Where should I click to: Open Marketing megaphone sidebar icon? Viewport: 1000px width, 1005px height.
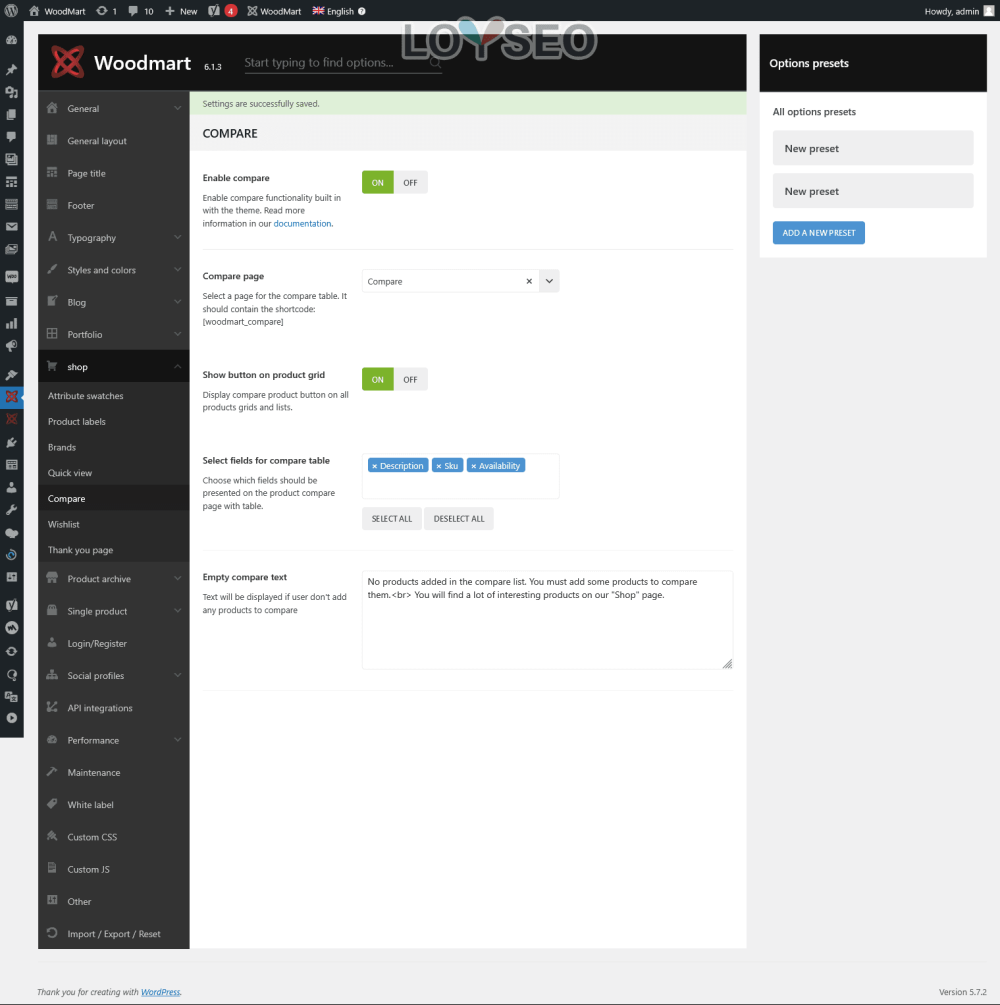11,345
